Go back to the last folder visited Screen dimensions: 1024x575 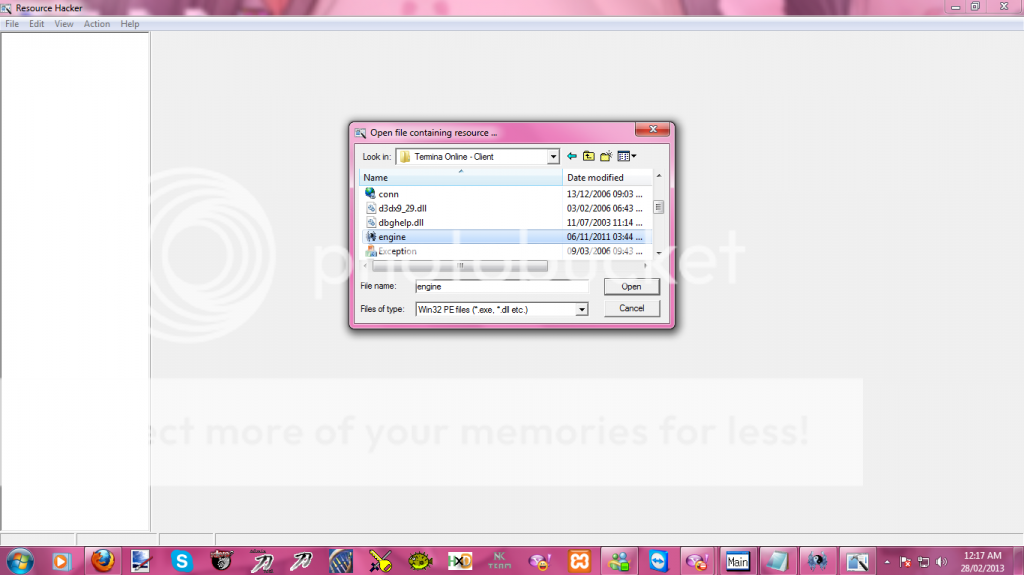pos(572,156)
